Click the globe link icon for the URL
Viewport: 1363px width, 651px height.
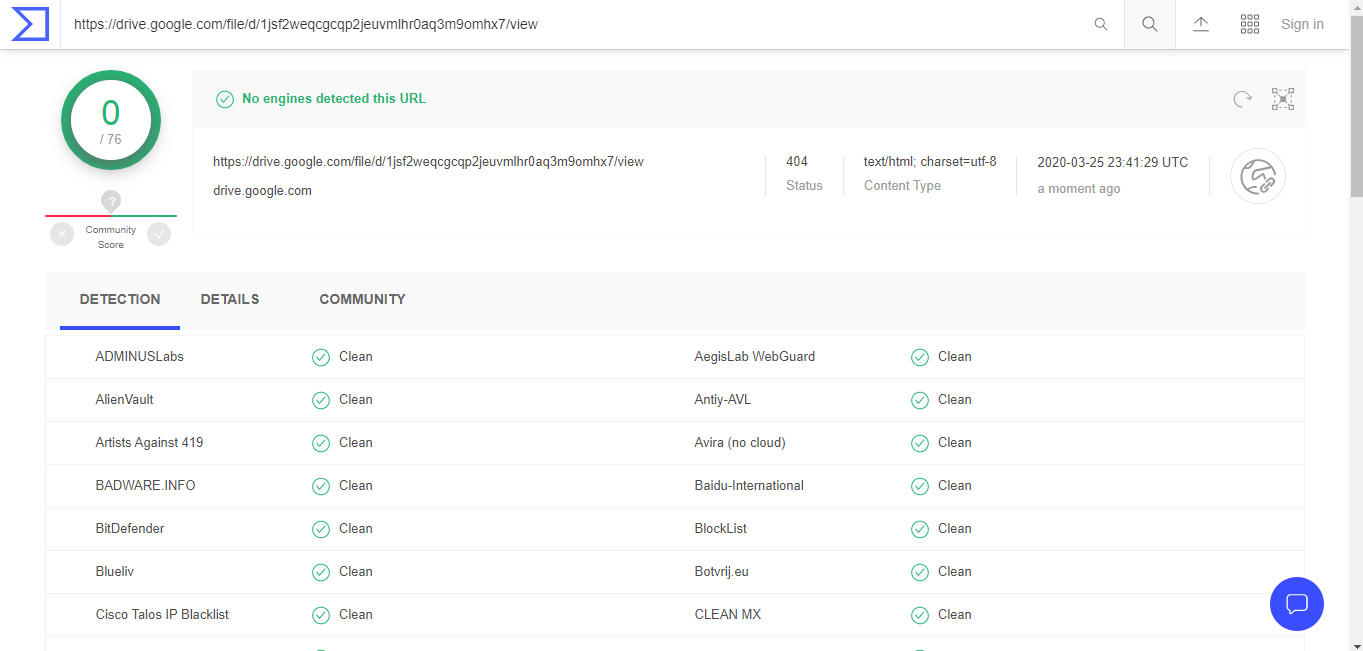click(1258, 176)
